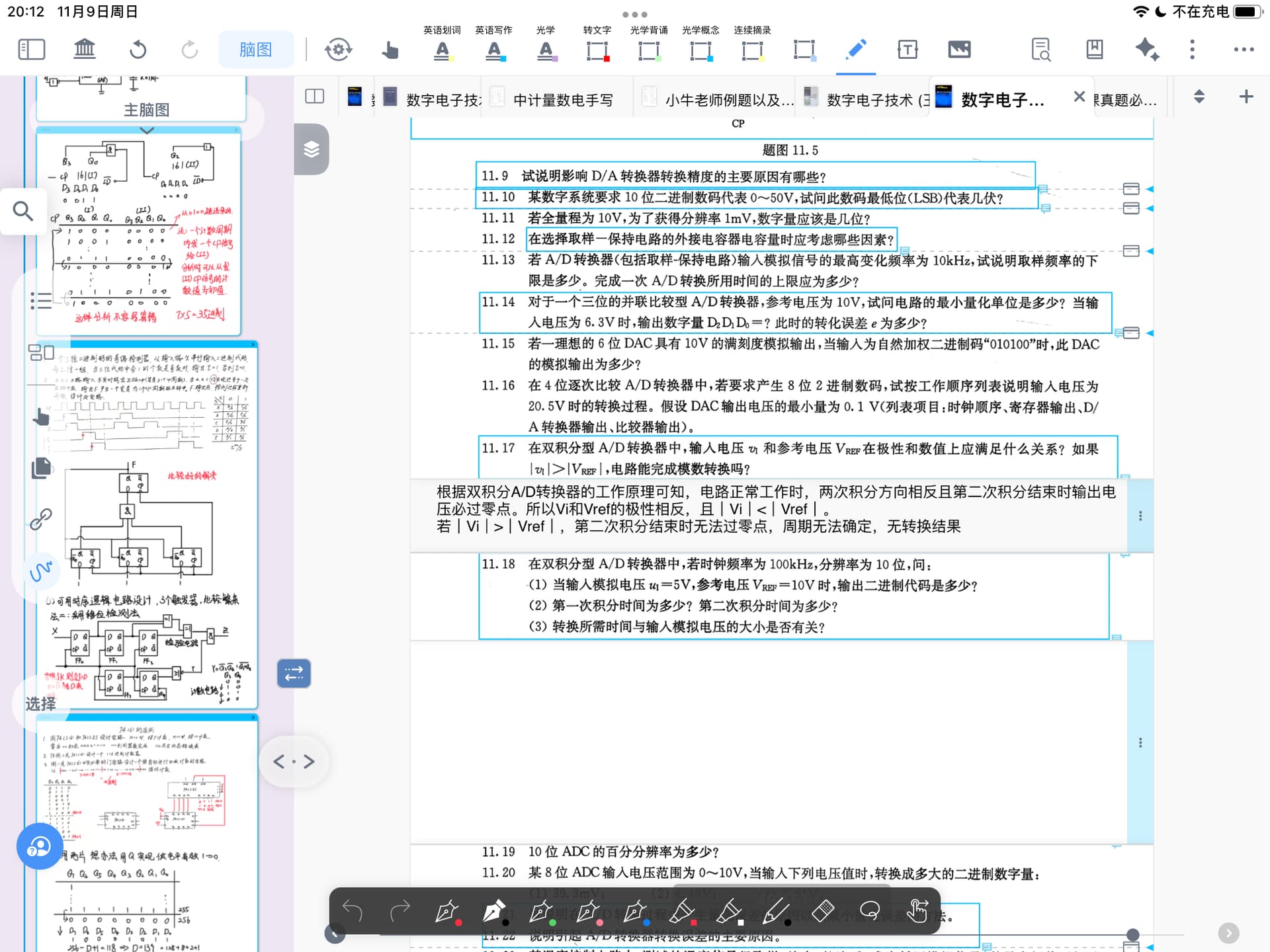The width and height of the screenshot is (1270, 952).
Task: Tap the handwriting undo arrow
Action: [353, 911]
